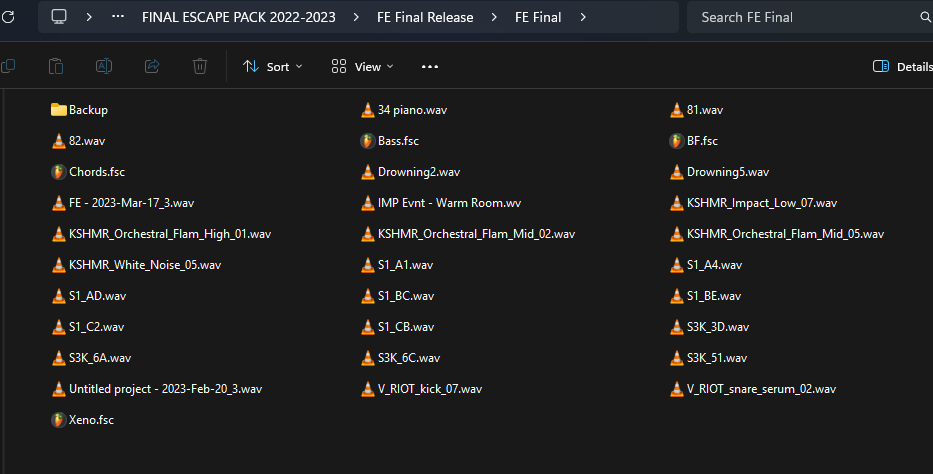Go to FE Final Release breadcrumb

point(425,17)
